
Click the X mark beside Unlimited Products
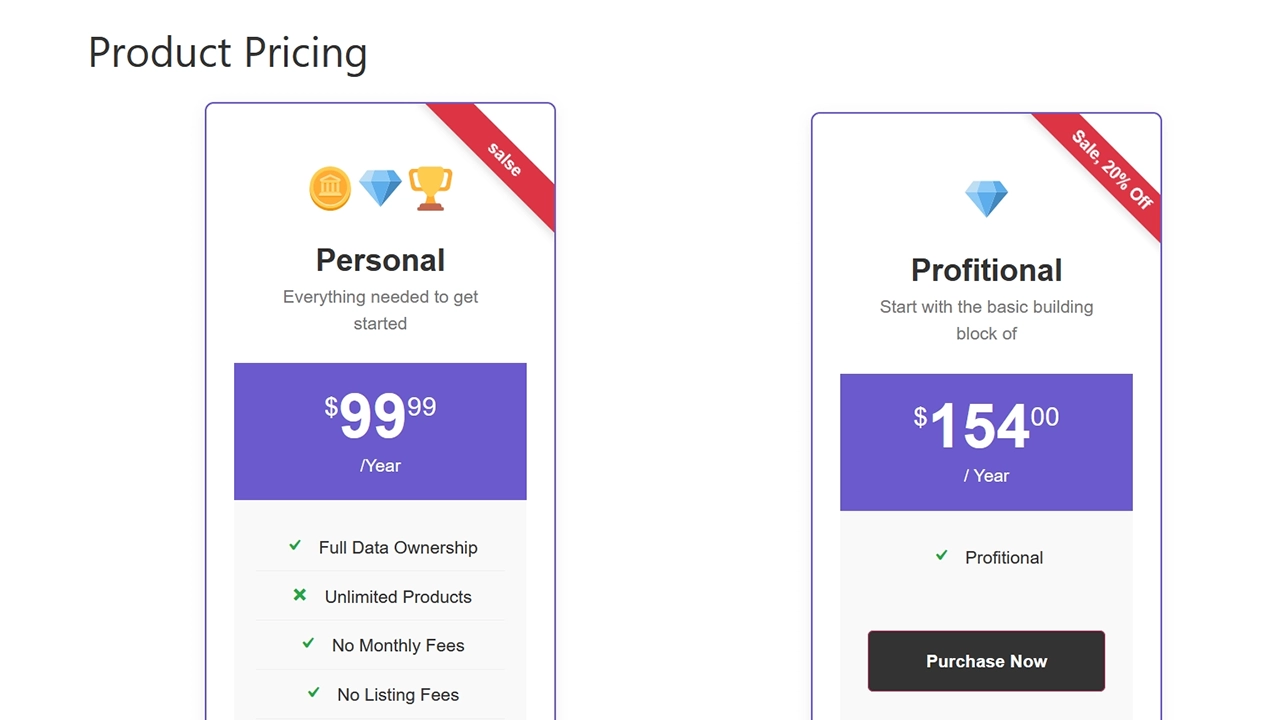click(299, 595)
